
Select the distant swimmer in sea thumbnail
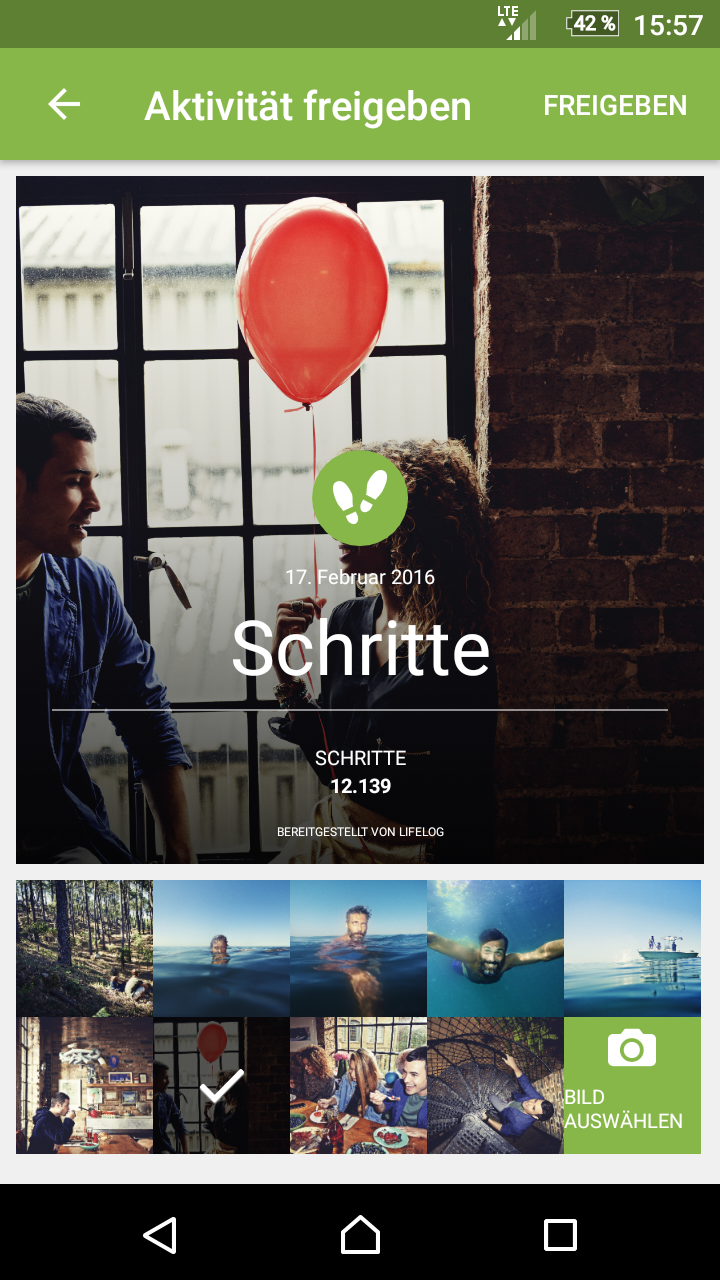coord(222,948)
